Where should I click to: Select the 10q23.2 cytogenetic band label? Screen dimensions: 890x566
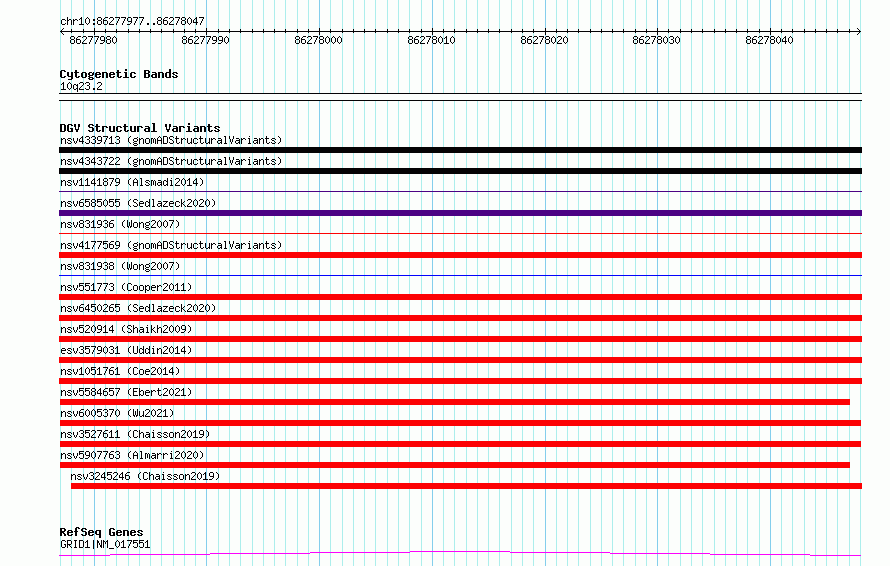[81, 86]
